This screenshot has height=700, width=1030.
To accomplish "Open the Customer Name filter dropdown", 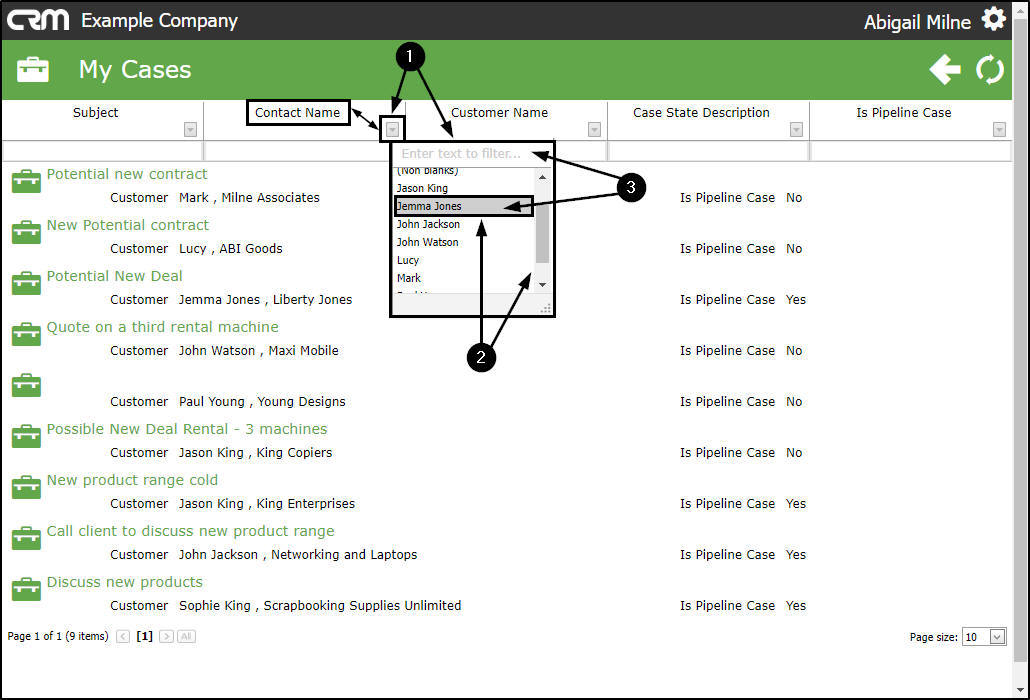I will click(x=594, y=129).
